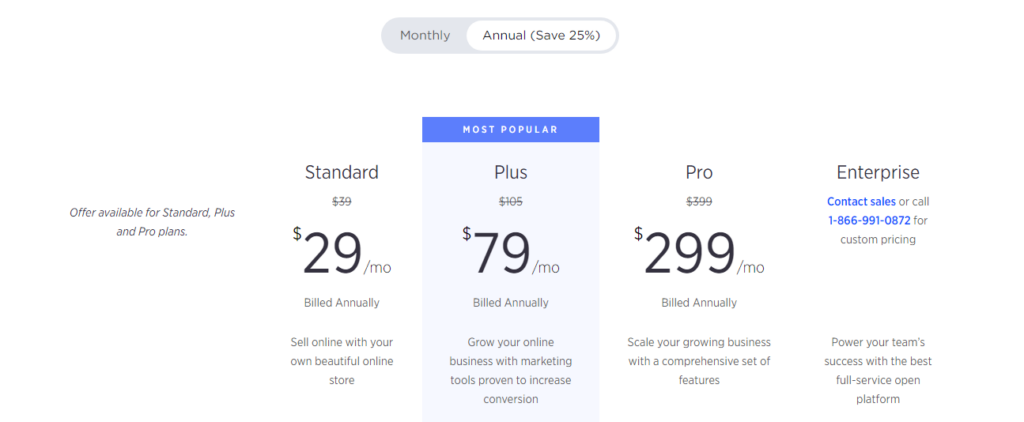Click the crossed-out $39 Standard price
1024x422 pixels.
(x=342, y=202)
